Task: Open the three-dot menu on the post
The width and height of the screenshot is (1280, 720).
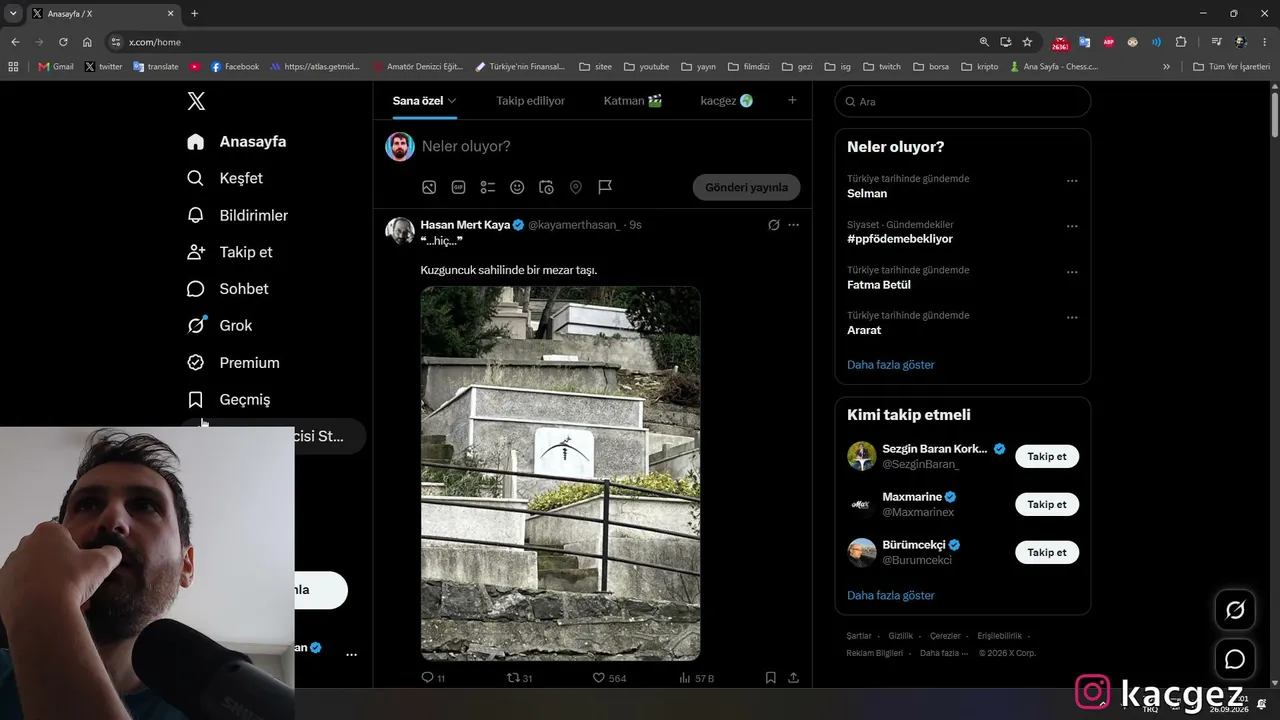Action: click(x=793, y=225)
